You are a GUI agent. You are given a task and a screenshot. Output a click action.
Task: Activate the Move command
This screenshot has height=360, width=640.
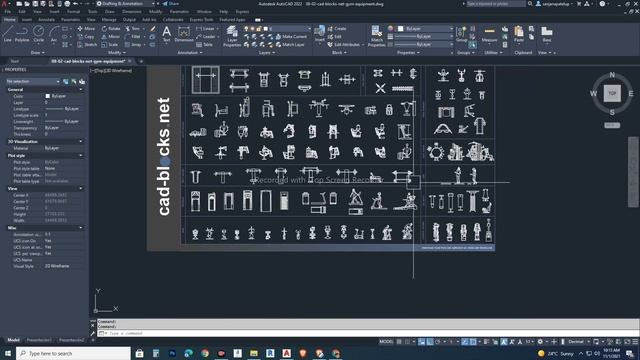pyautogui.click(x=86, y=29)
